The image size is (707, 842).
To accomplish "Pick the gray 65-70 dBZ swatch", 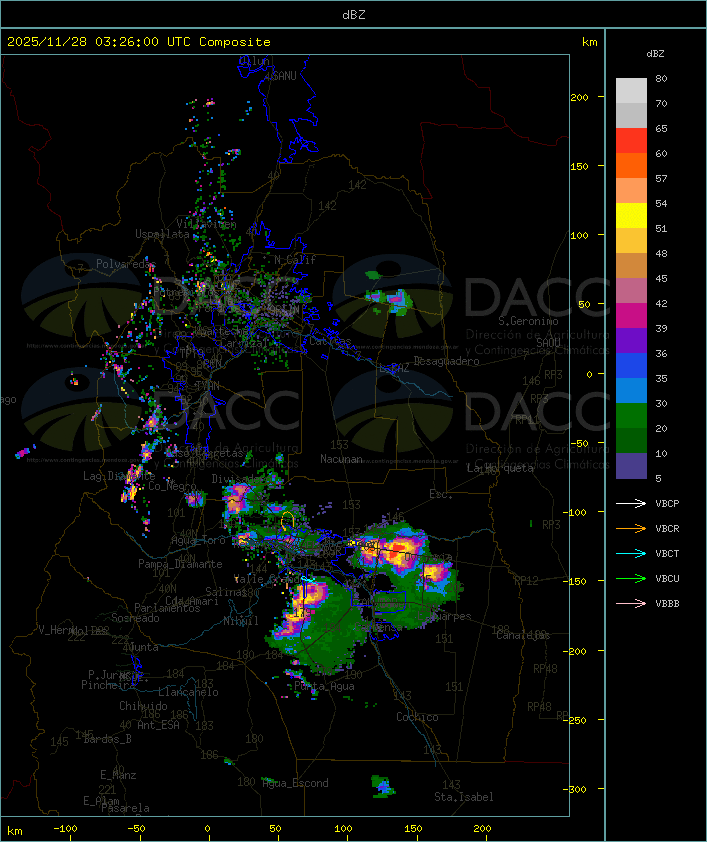I will point(631,115).
